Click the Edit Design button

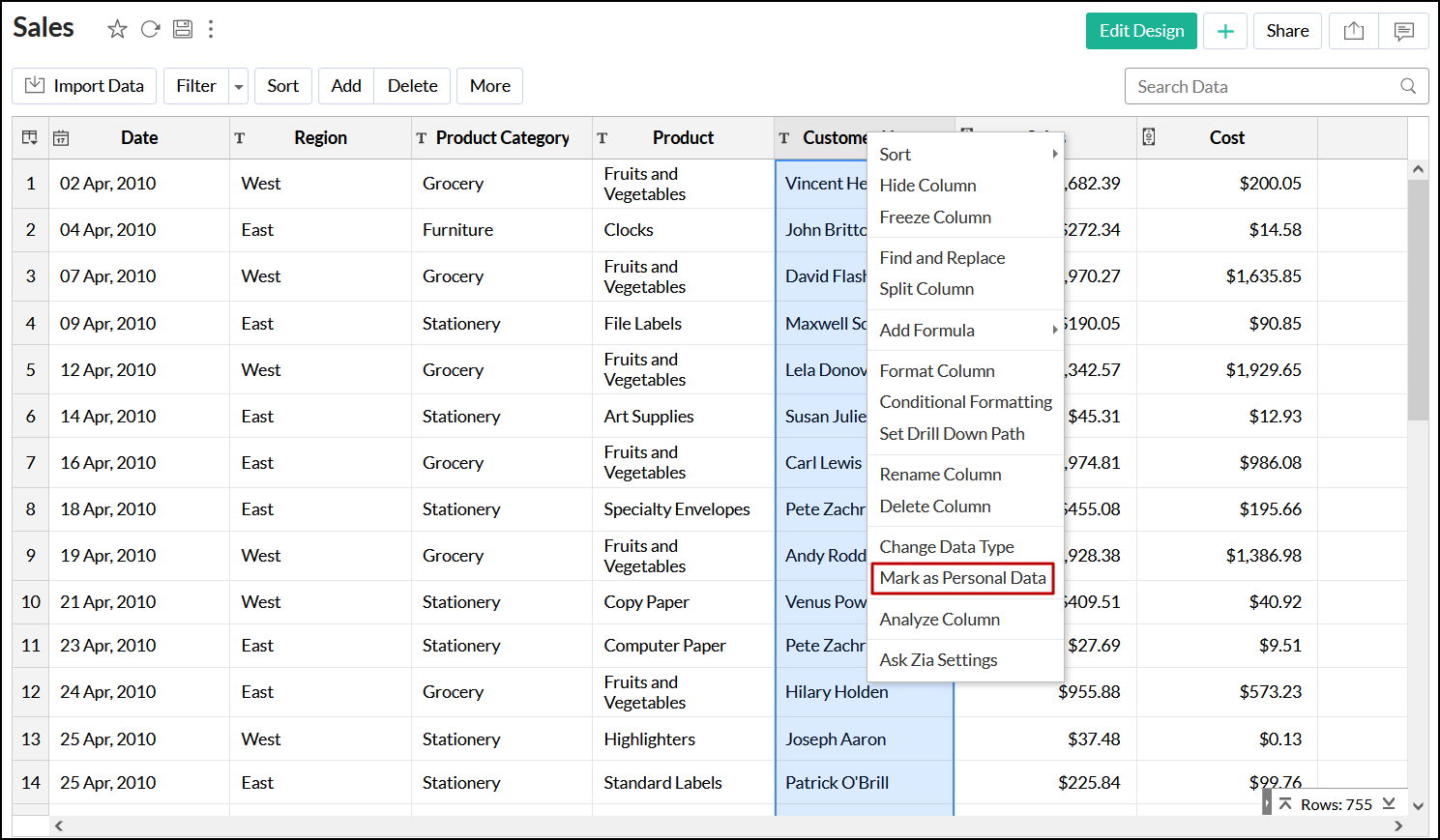pos(1141,31)
